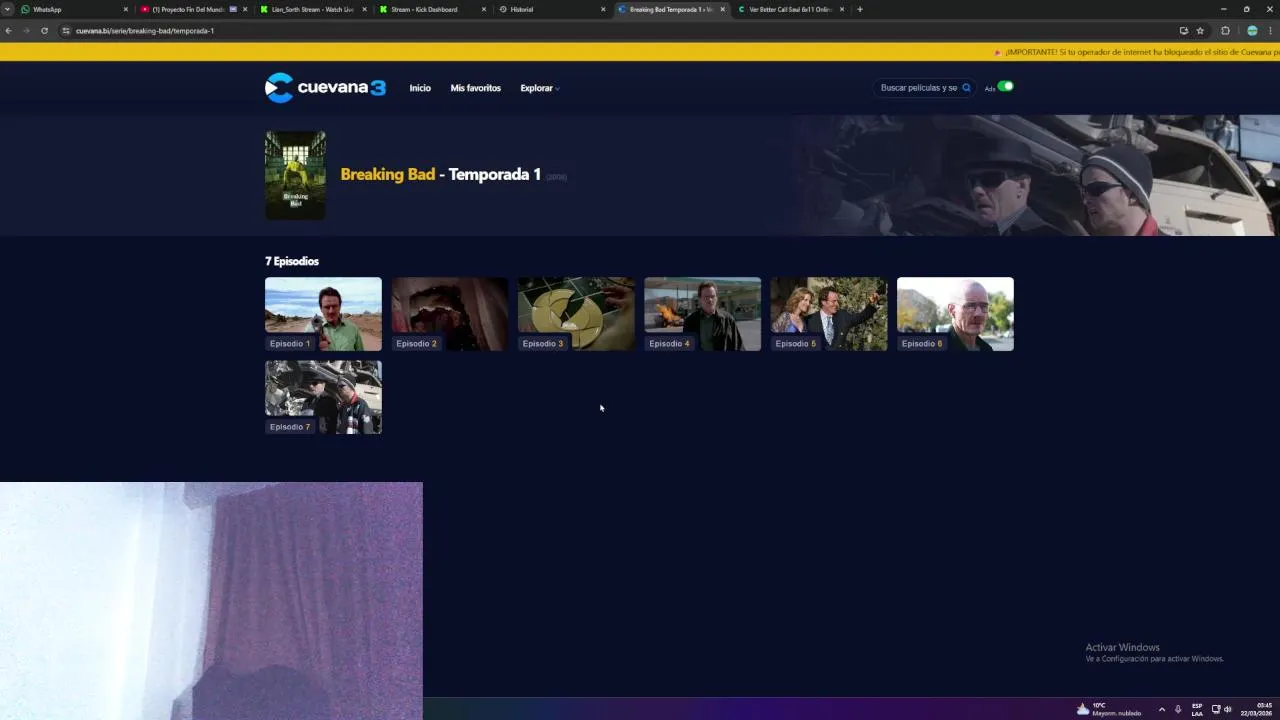Open Episodio 2 thumbnail
This screenshot has height=720, width=1280.
[449, 314]
